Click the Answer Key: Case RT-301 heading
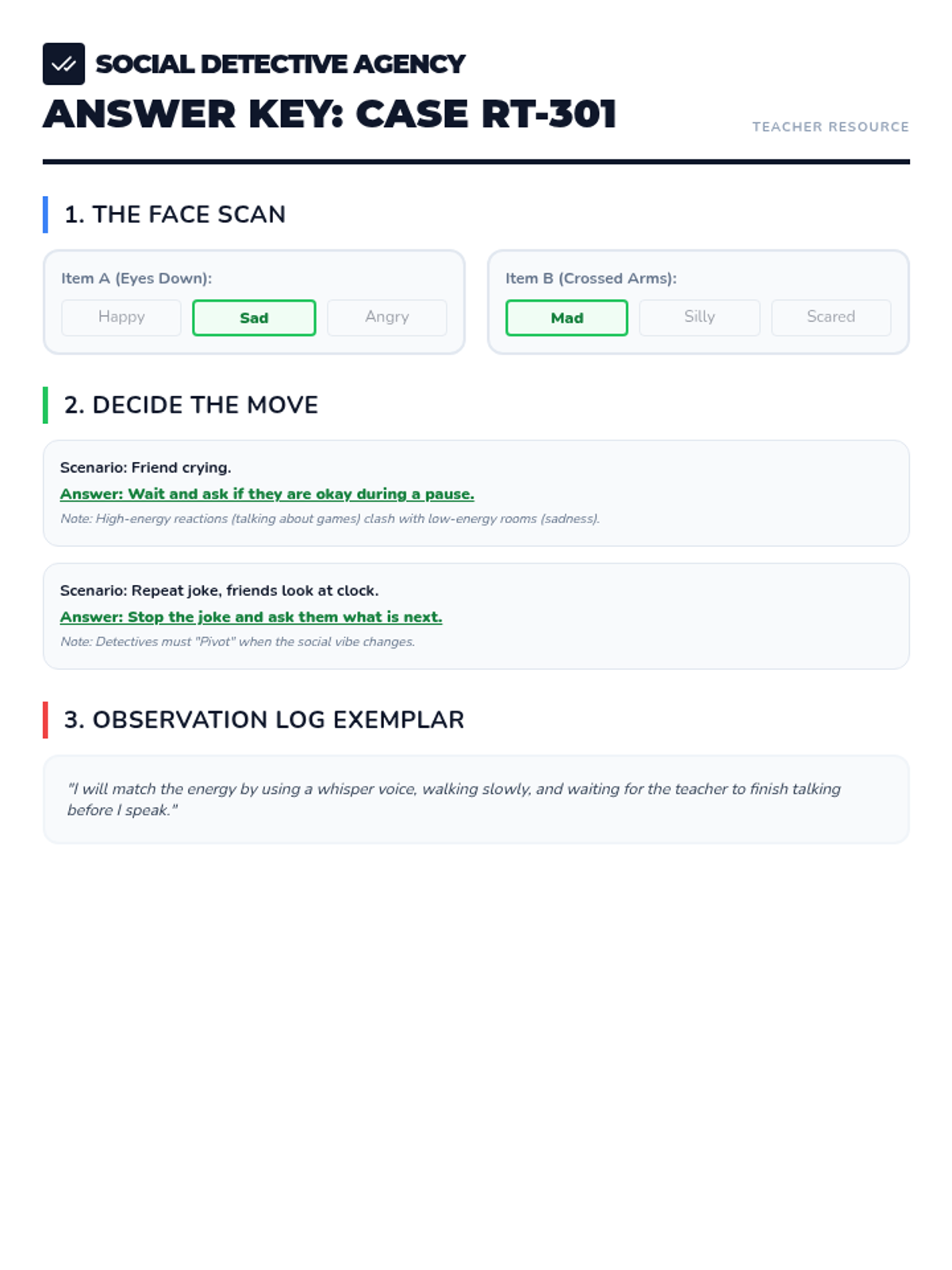The width and height of the screenshot is (952, 1270). click(x=329, y=114)
